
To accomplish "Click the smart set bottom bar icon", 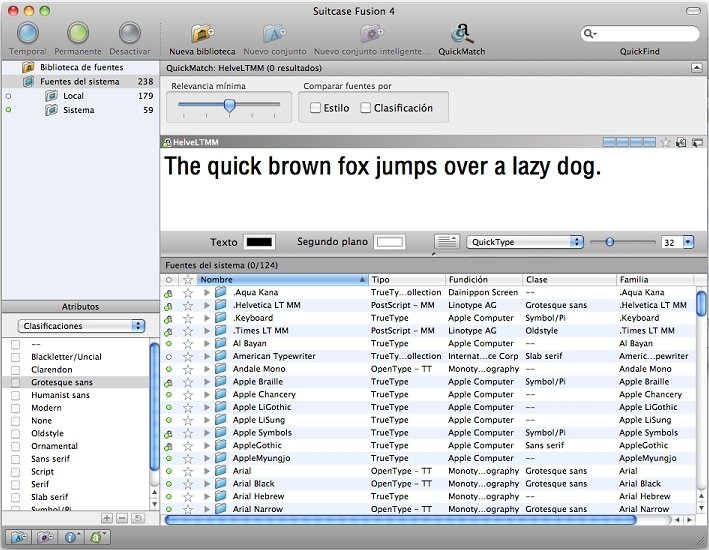I will (x=45, y=537).
